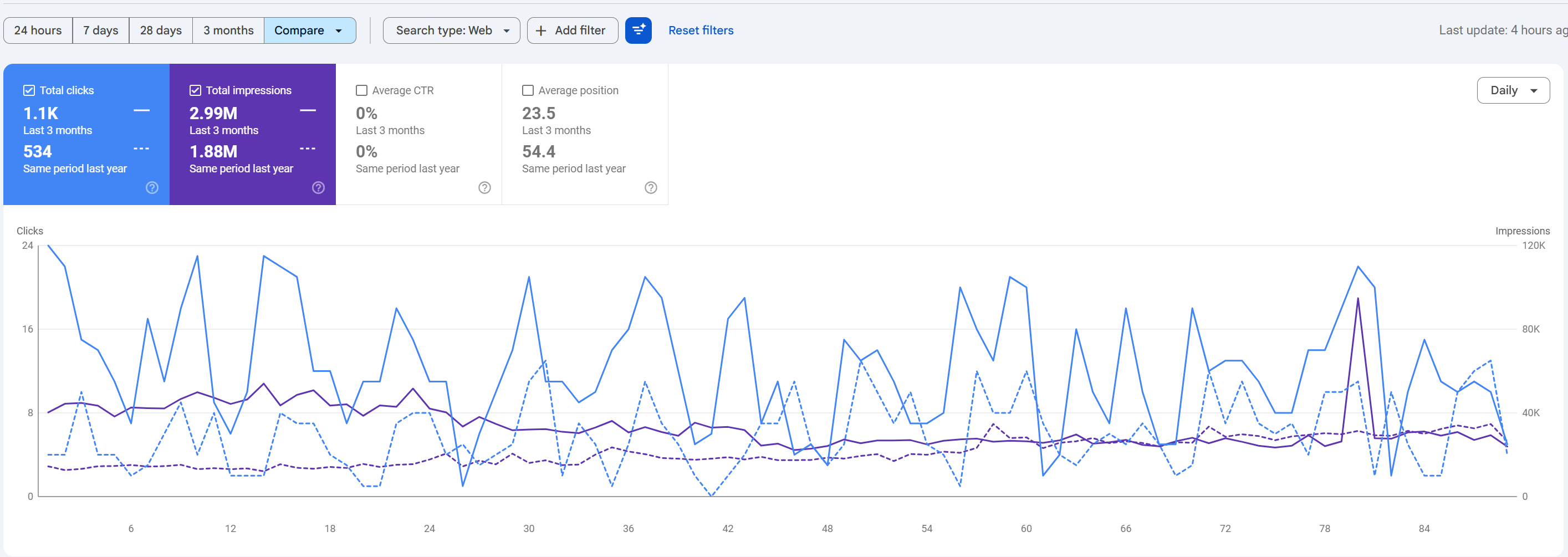Click the plus icon in Add filter

pyautogui.click(x=540, y=30)
